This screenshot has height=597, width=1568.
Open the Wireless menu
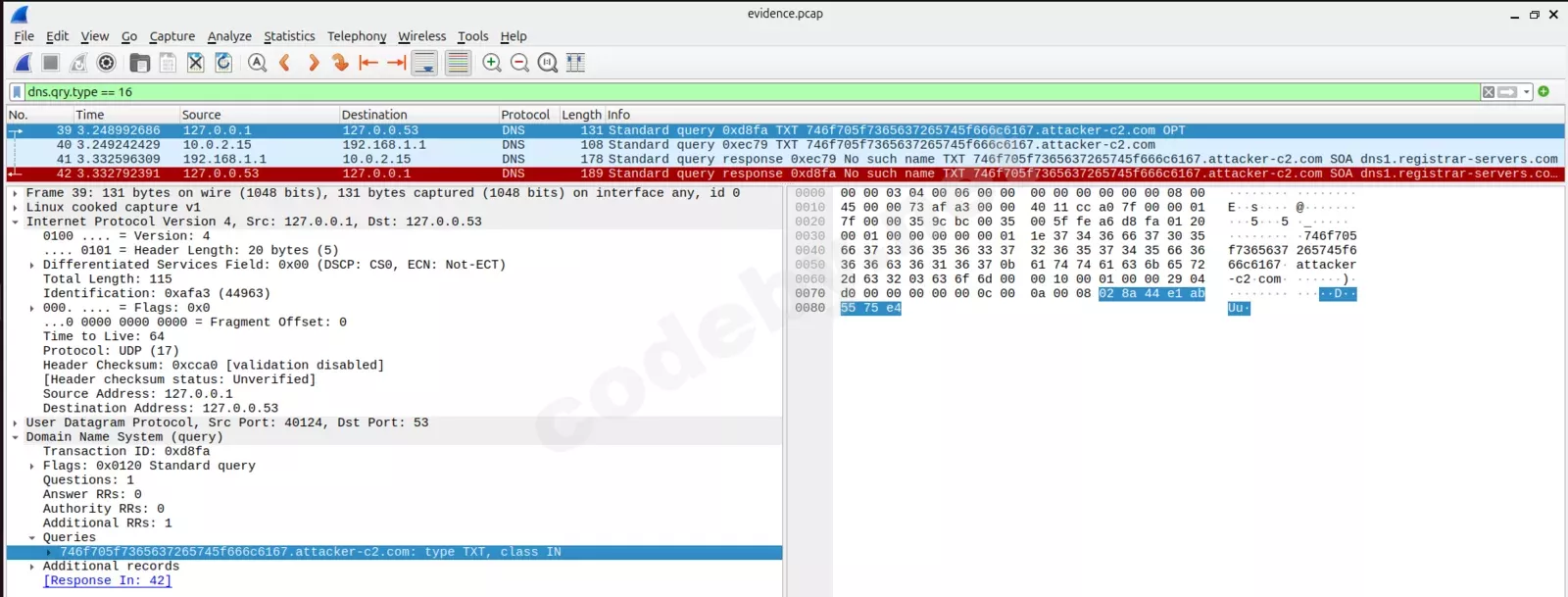coord(422,36)
